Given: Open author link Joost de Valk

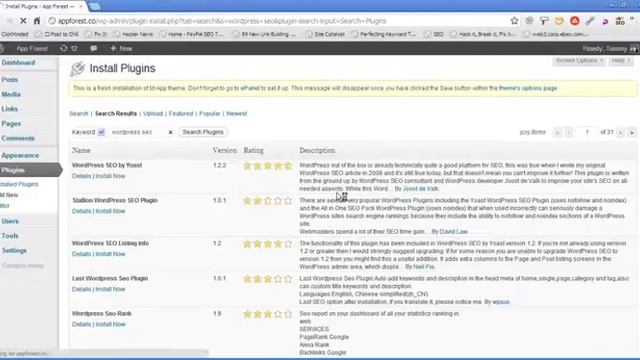Looking at the screenshot, I should pos(420,189).
